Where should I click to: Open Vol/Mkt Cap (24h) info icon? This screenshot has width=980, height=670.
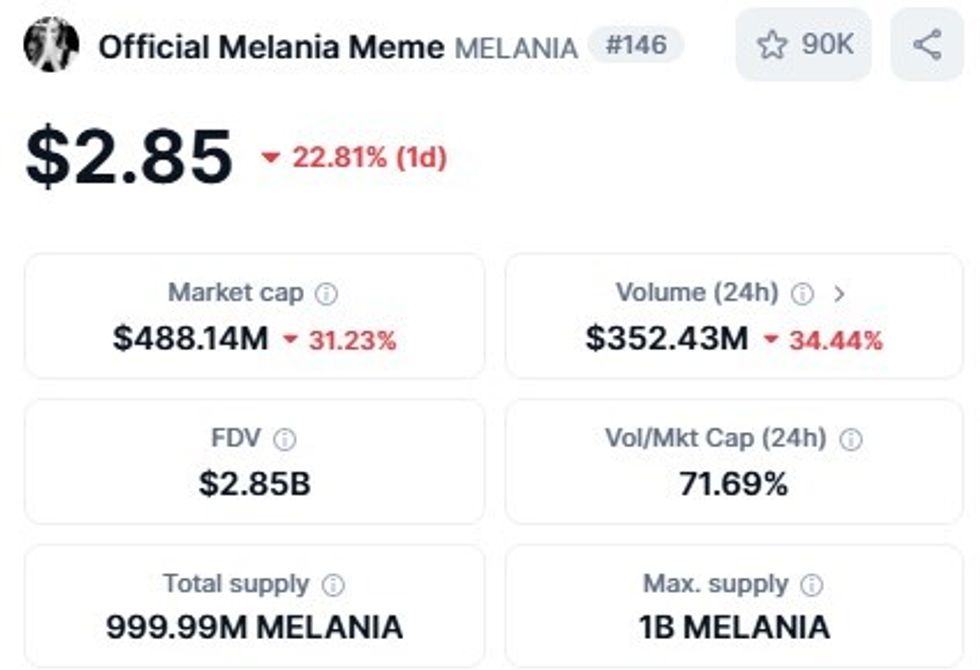click(851, 439)
